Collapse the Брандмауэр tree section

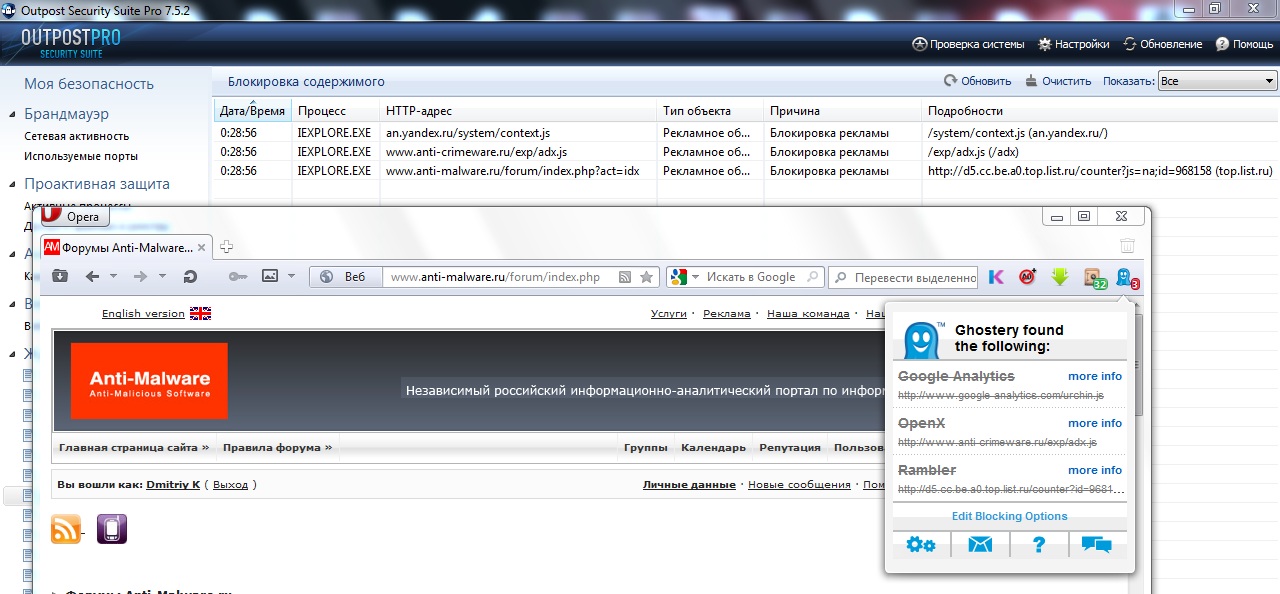pos(12,115)
